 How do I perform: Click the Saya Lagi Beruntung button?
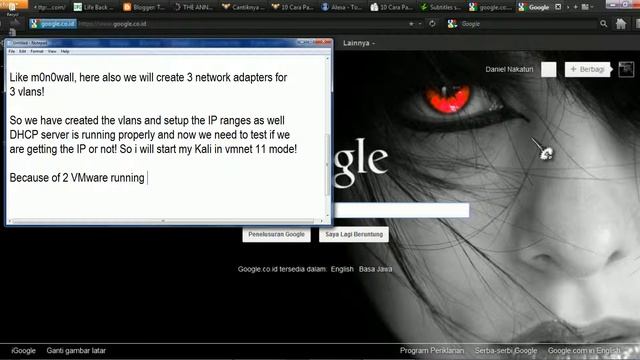click(x=354, y=235)
